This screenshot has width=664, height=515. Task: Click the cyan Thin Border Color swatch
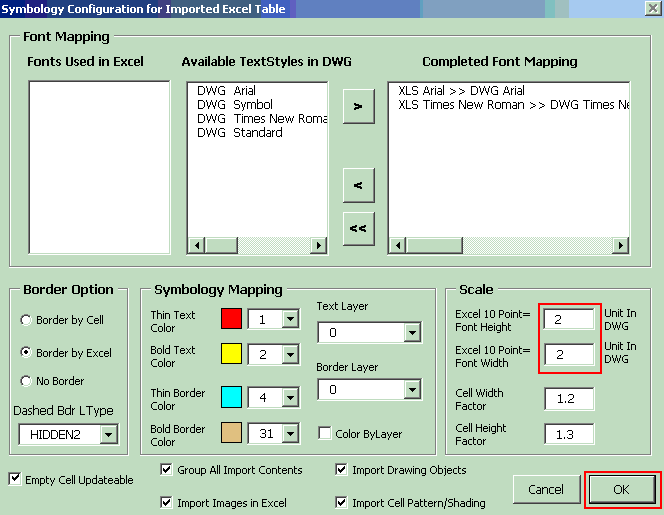[x=231, y=397]
